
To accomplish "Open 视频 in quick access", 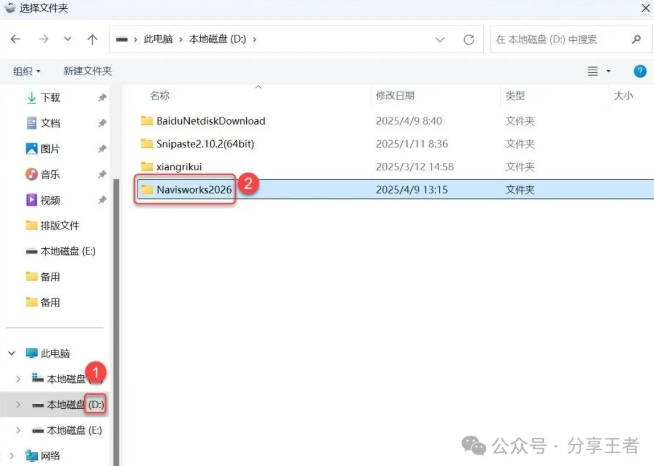I will tap(50, 200).
